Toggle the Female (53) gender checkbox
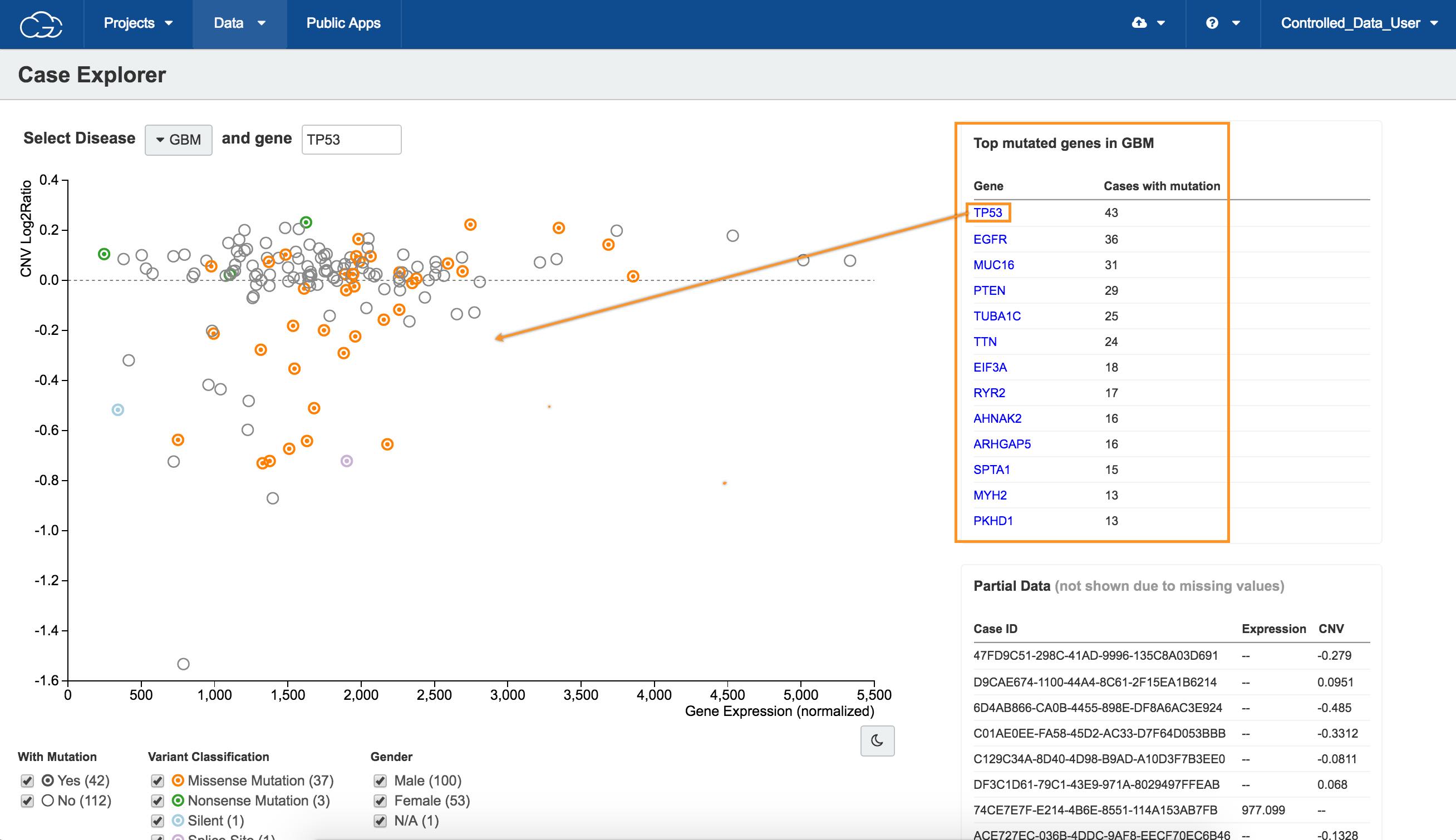The width and height of the screenshot is (1456, 840). pos(380,801)
